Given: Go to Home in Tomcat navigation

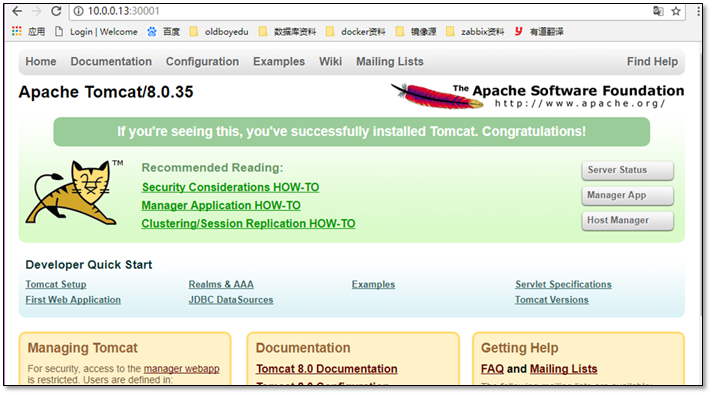Looking at the screenshot, I should point(41,61).
